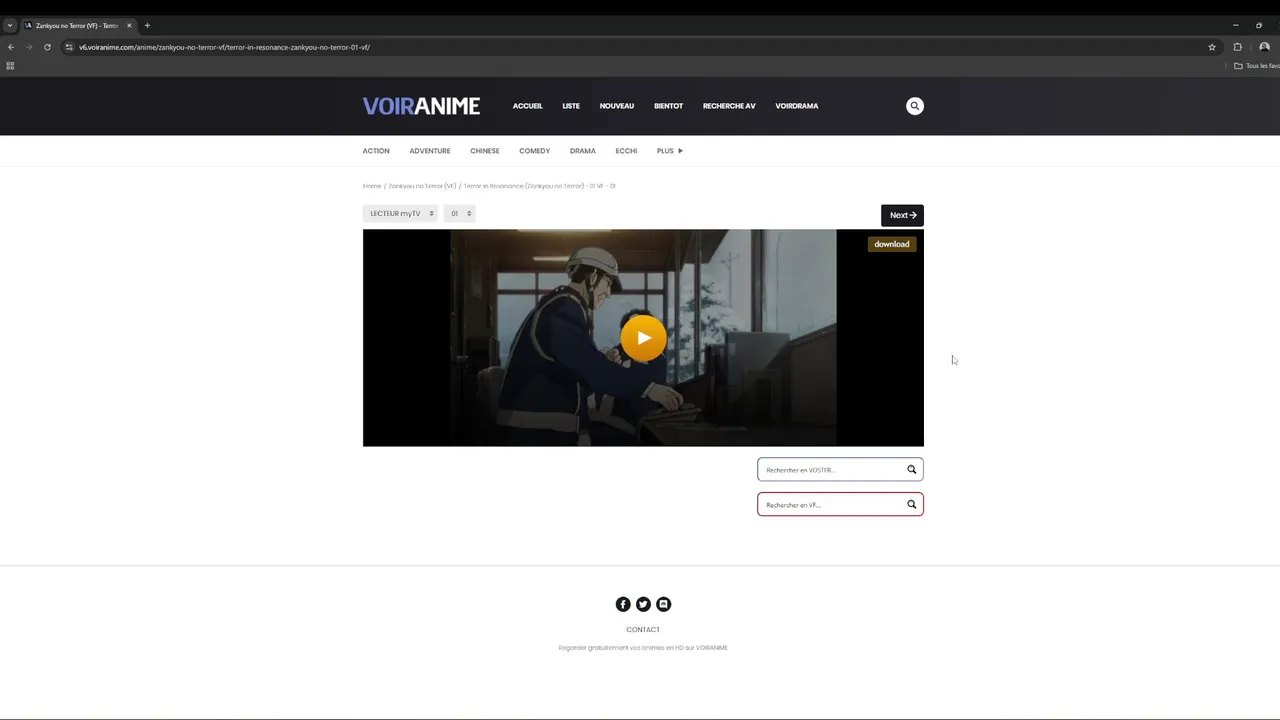Image resolution: width=1280 pixels, height=720 pixels.
Task: Browse the DRAMA genre
Action: coord(583,151)
